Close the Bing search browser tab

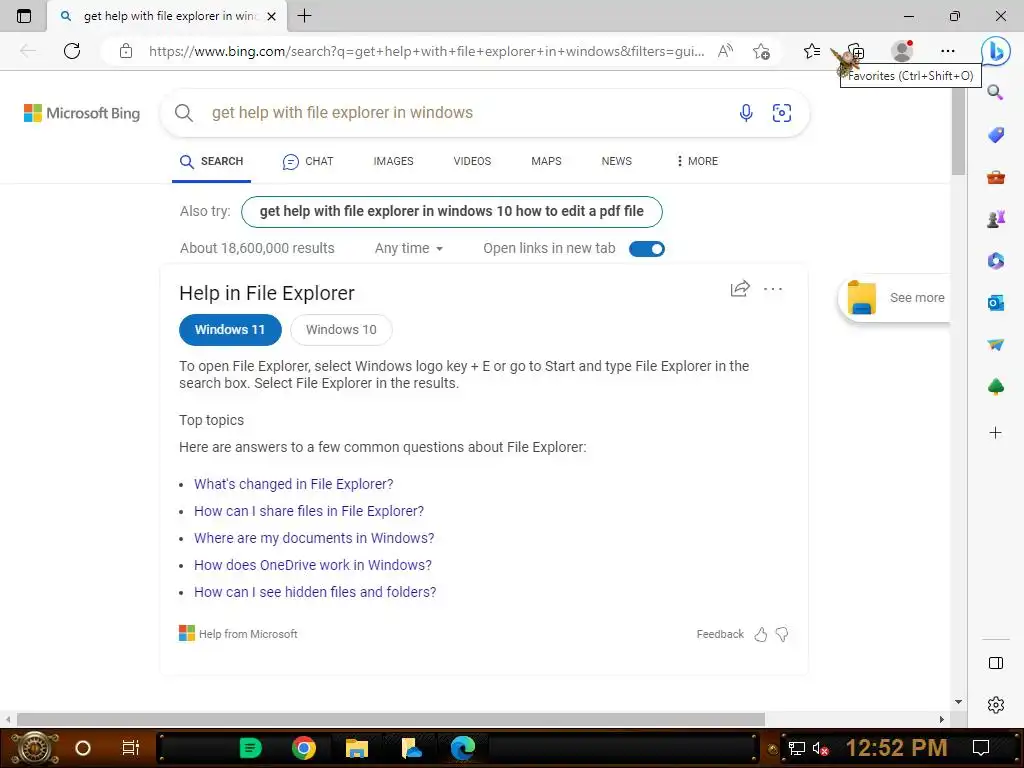click(x=272, y=16)
